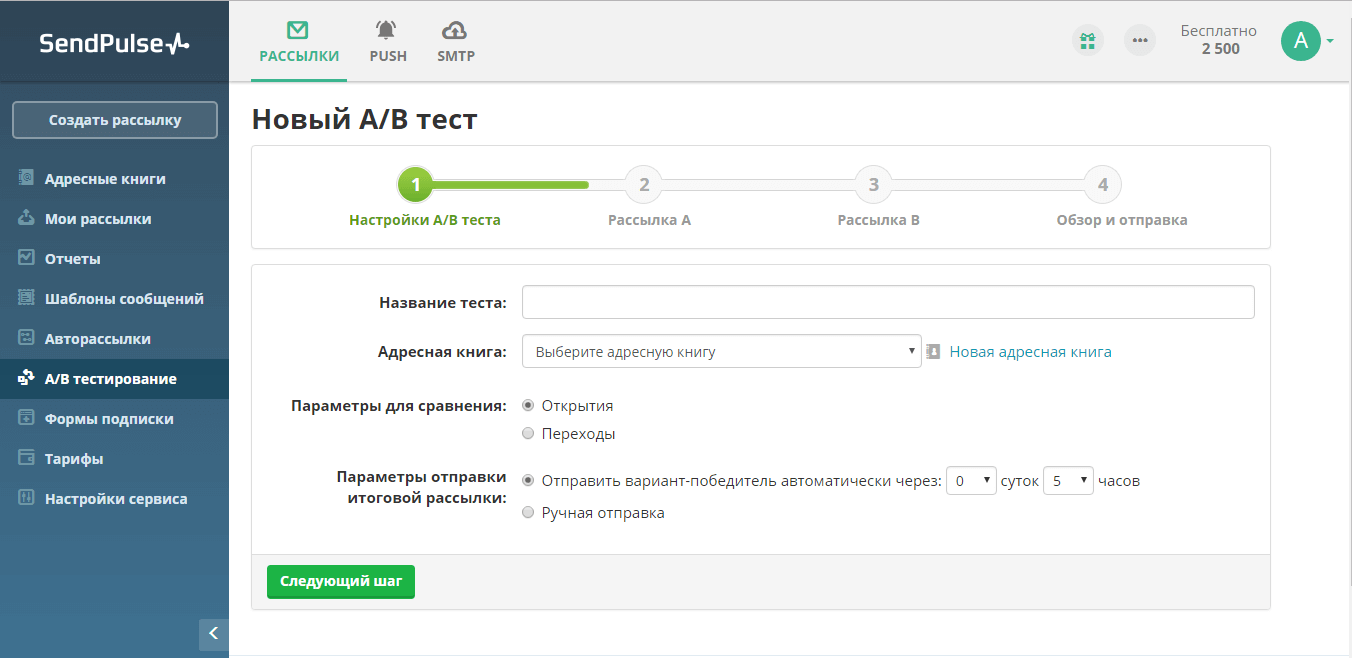Open the Новая адресная книга link
The height and width of the screenshot is (658, 1352).
[1030, 352]
